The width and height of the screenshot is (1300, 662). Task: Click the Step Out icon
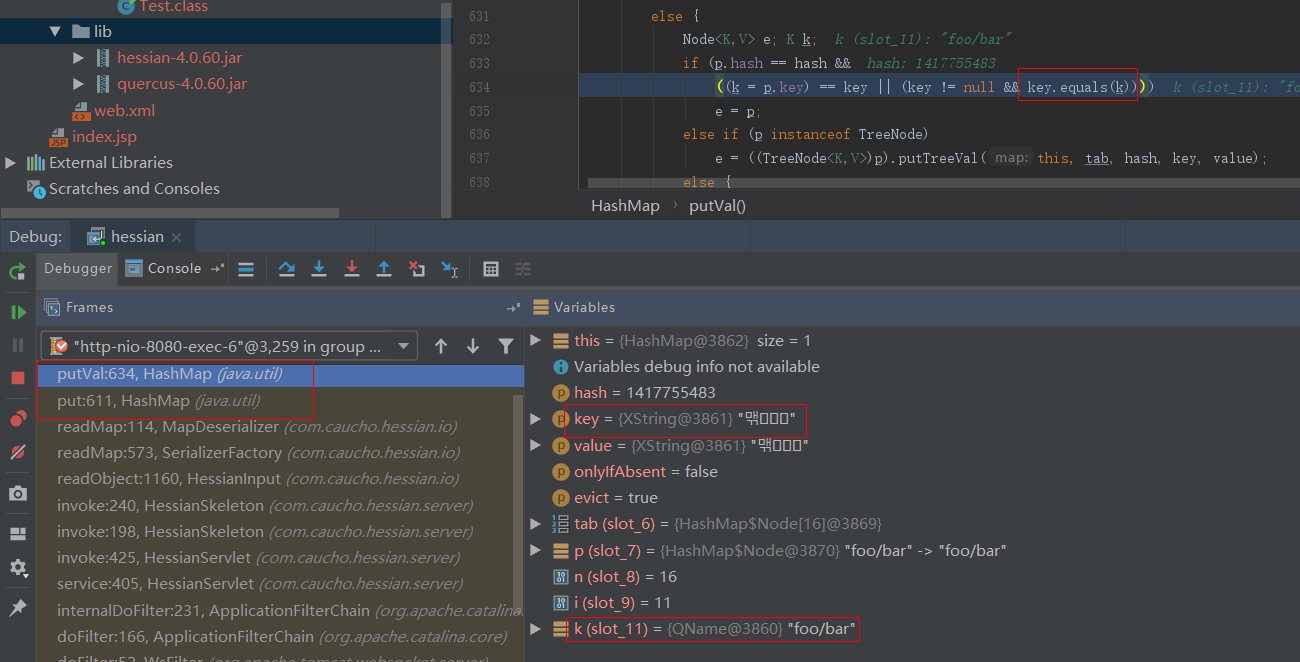[x=384, y=269]
